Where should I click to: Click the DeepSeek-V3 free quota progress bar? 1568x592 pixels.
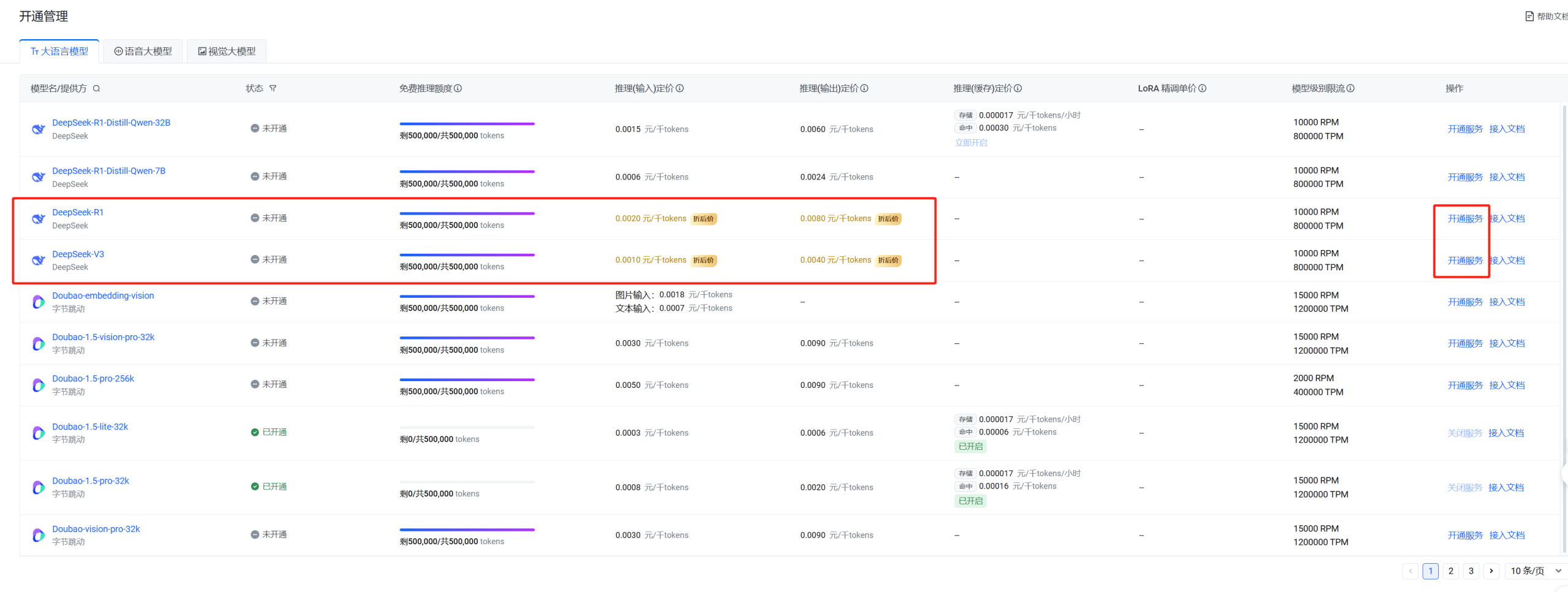point(467,255)
